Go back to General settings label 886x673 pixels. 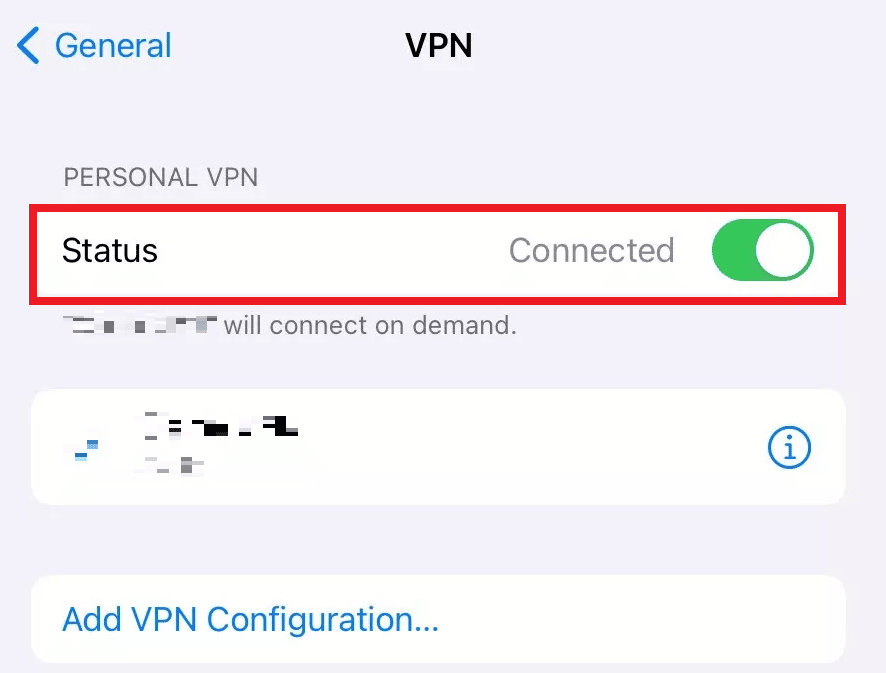[113, 46]
